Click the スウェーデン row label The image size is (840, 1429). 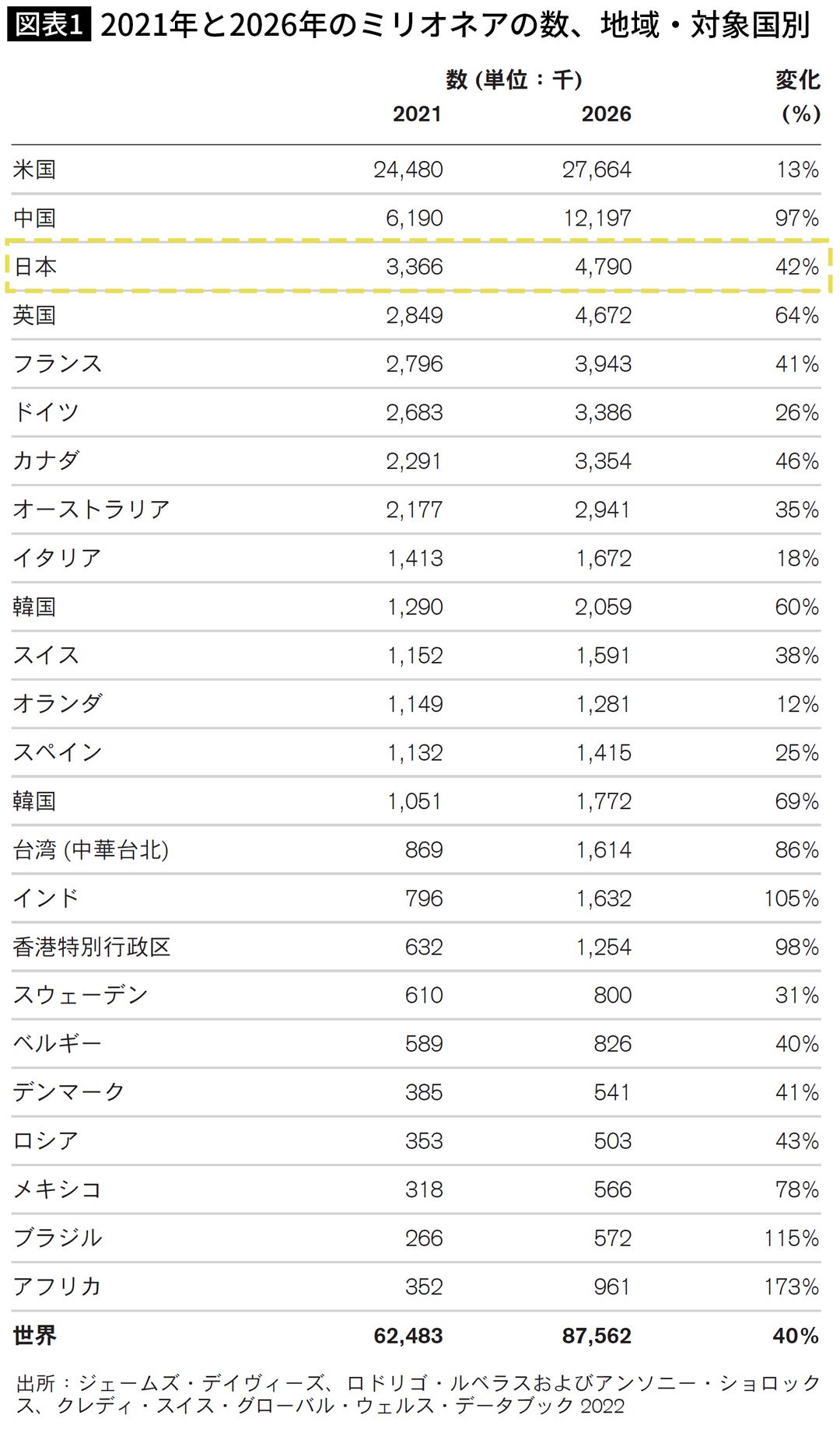(80, 995)
